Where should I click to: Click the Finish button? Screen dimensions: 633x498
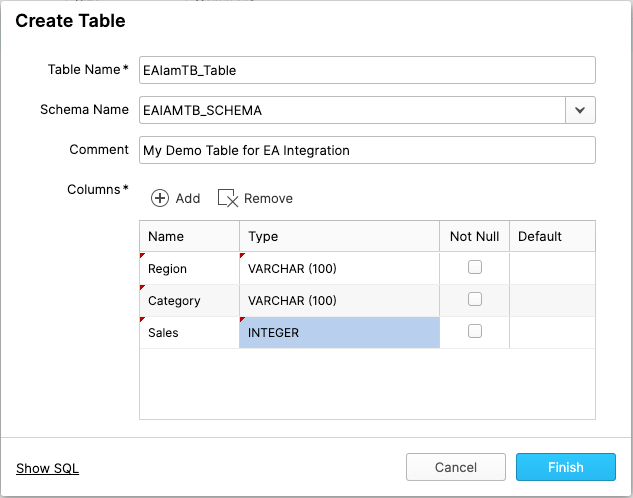click(x=566, y=467)
